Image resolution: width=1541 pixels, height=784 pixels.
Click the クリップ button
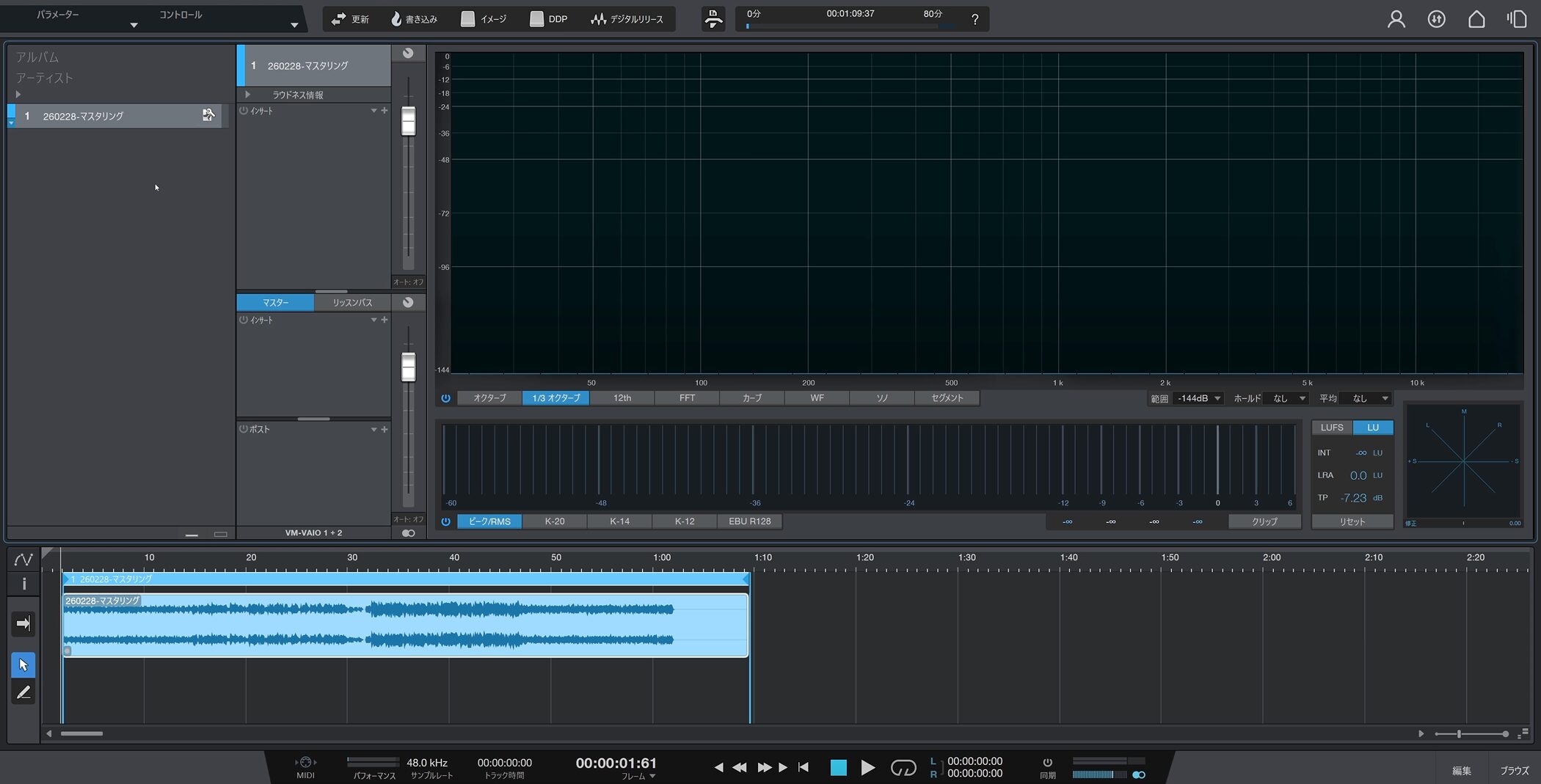click(x=1264, y=521)
